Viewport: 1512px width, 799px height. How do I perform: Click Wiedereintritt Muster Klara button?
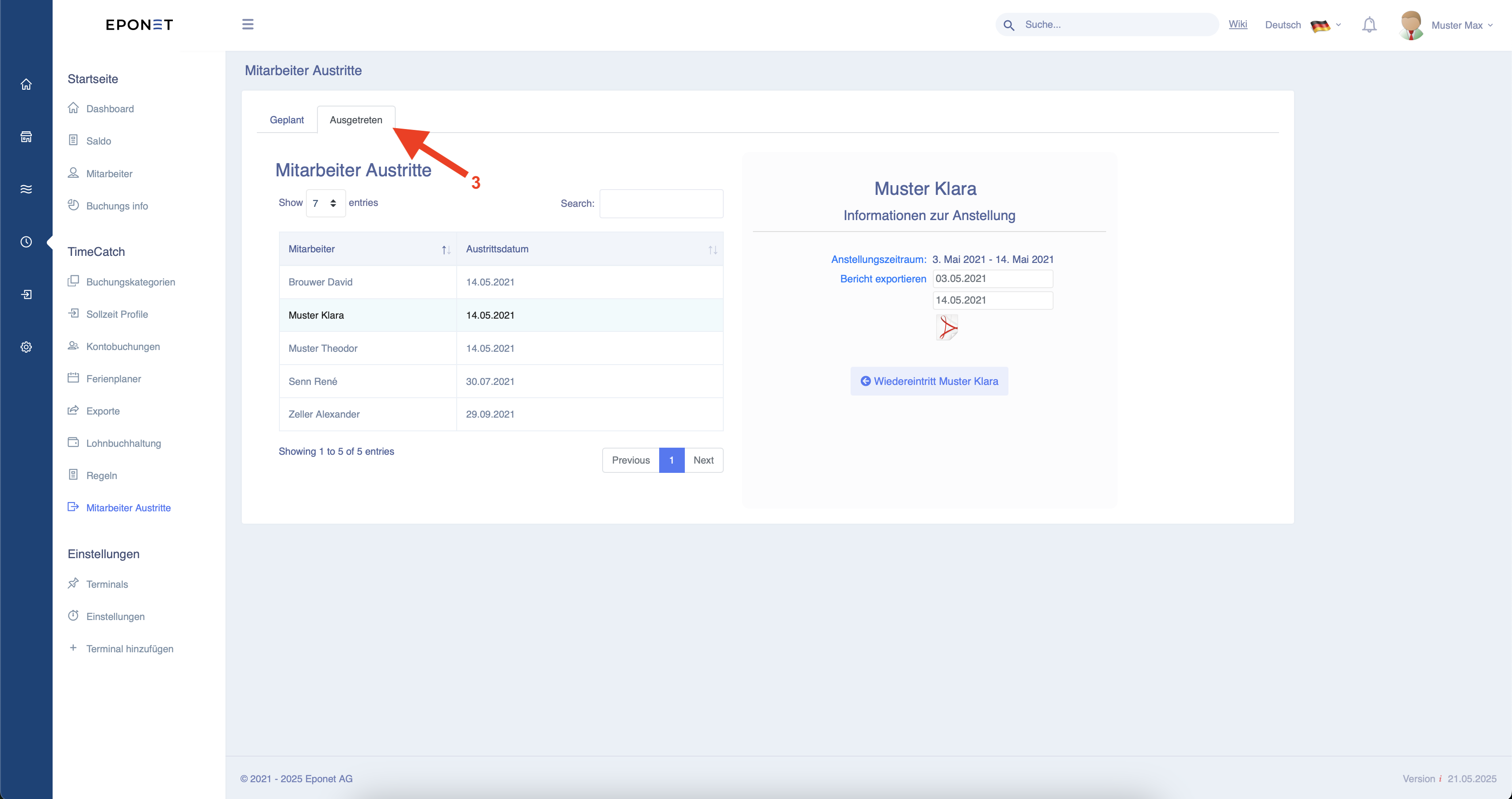tap(929, 381)
